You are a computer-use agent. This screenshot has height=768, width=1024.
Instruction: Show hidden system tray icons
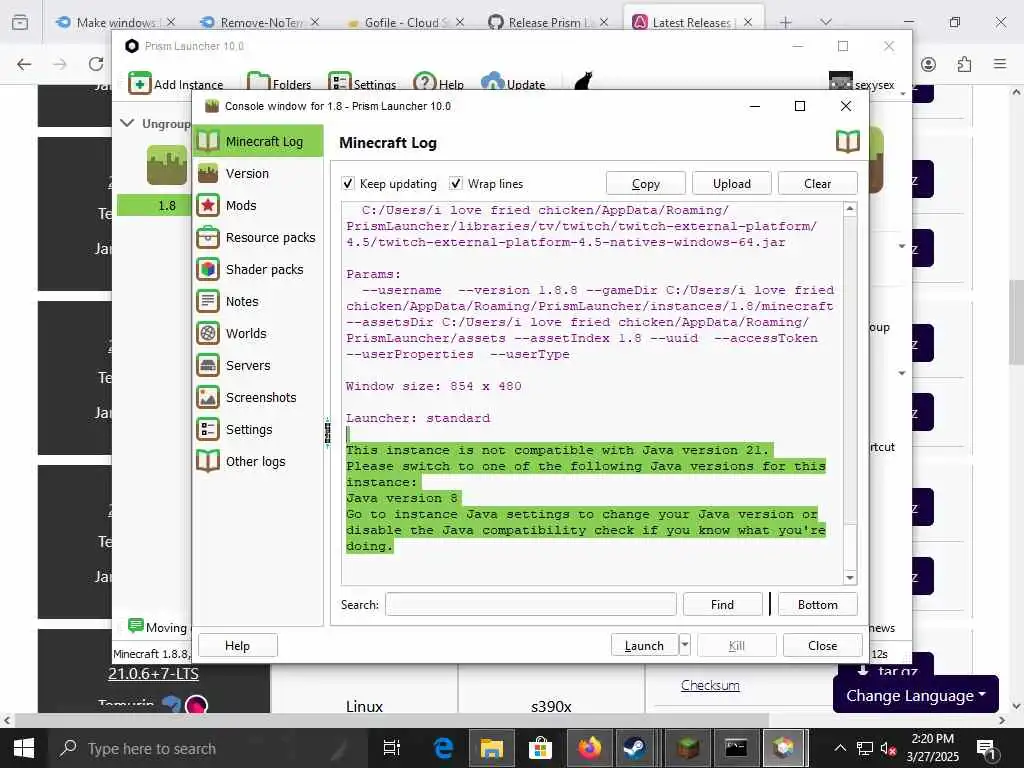(x=840, y=748)
